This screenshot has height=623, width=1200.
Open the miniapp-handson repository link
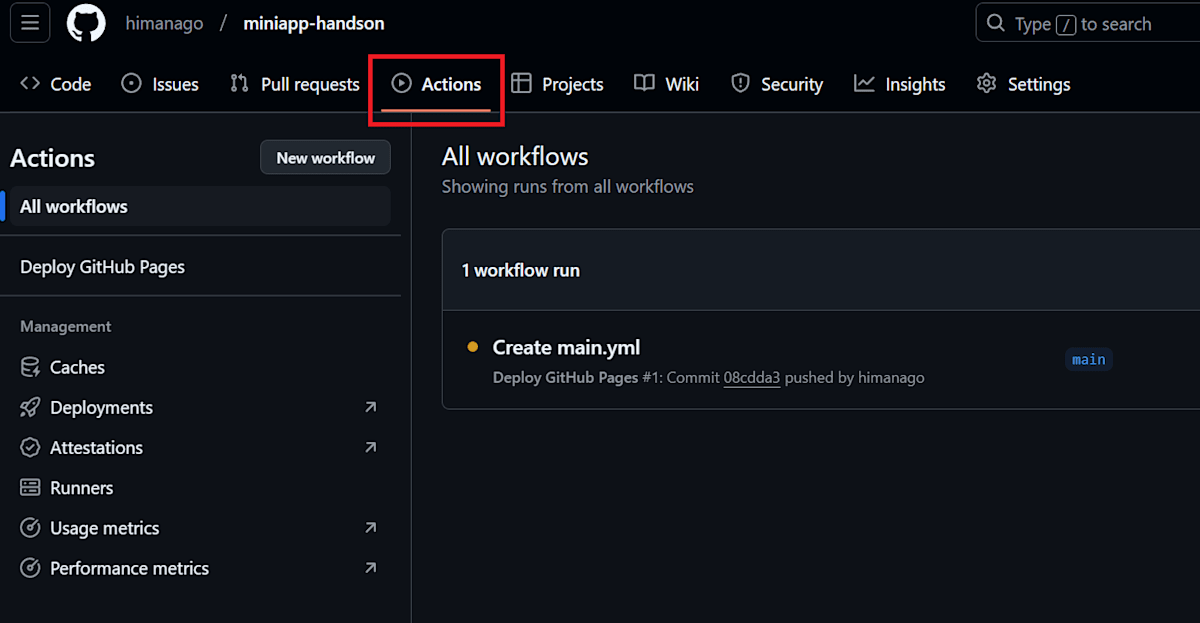pos(314,23)
